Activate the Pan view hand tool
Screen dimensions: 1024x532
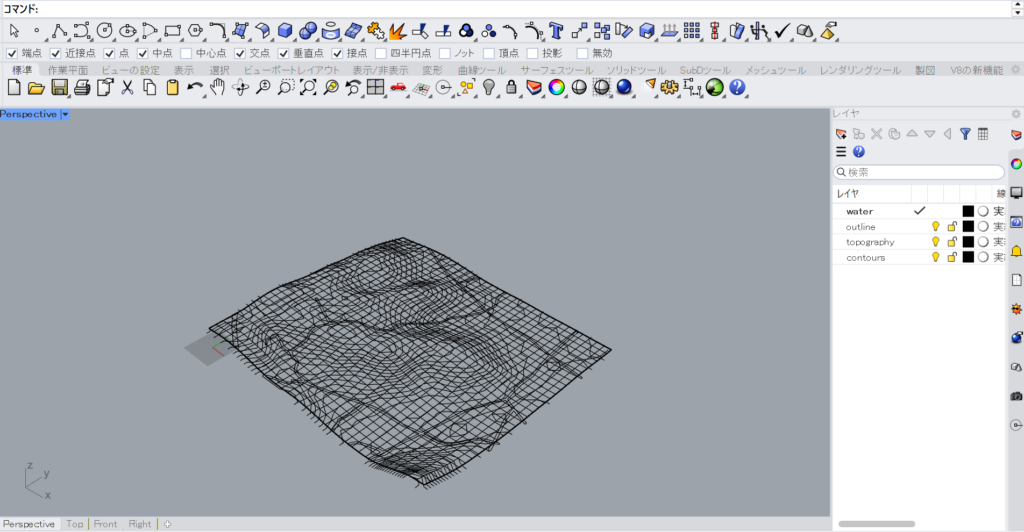tap(217, 88)
